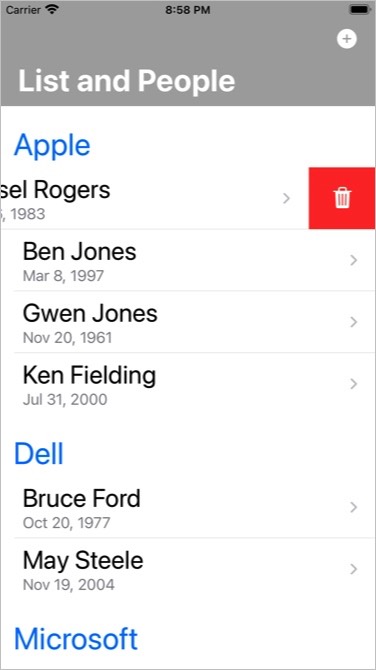This screenshot has width=376, height=670.
Task: Open chevron on Rogers row
Action: pos(287,198)
